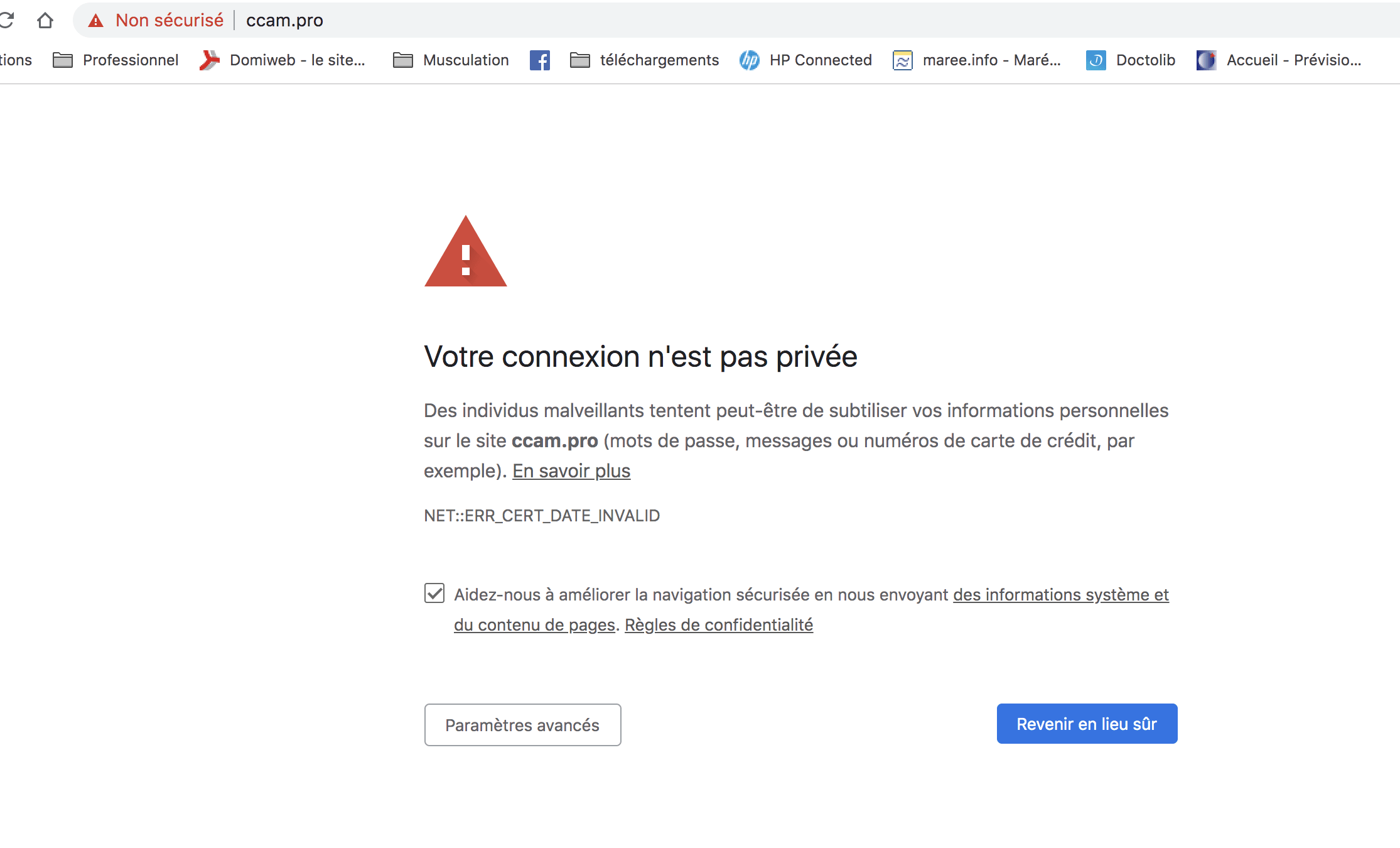Image resolution: width=1400 pixels, height=848 pixels.
Task: Expand the Professionnel bookmarks folder
Action: 116,60
